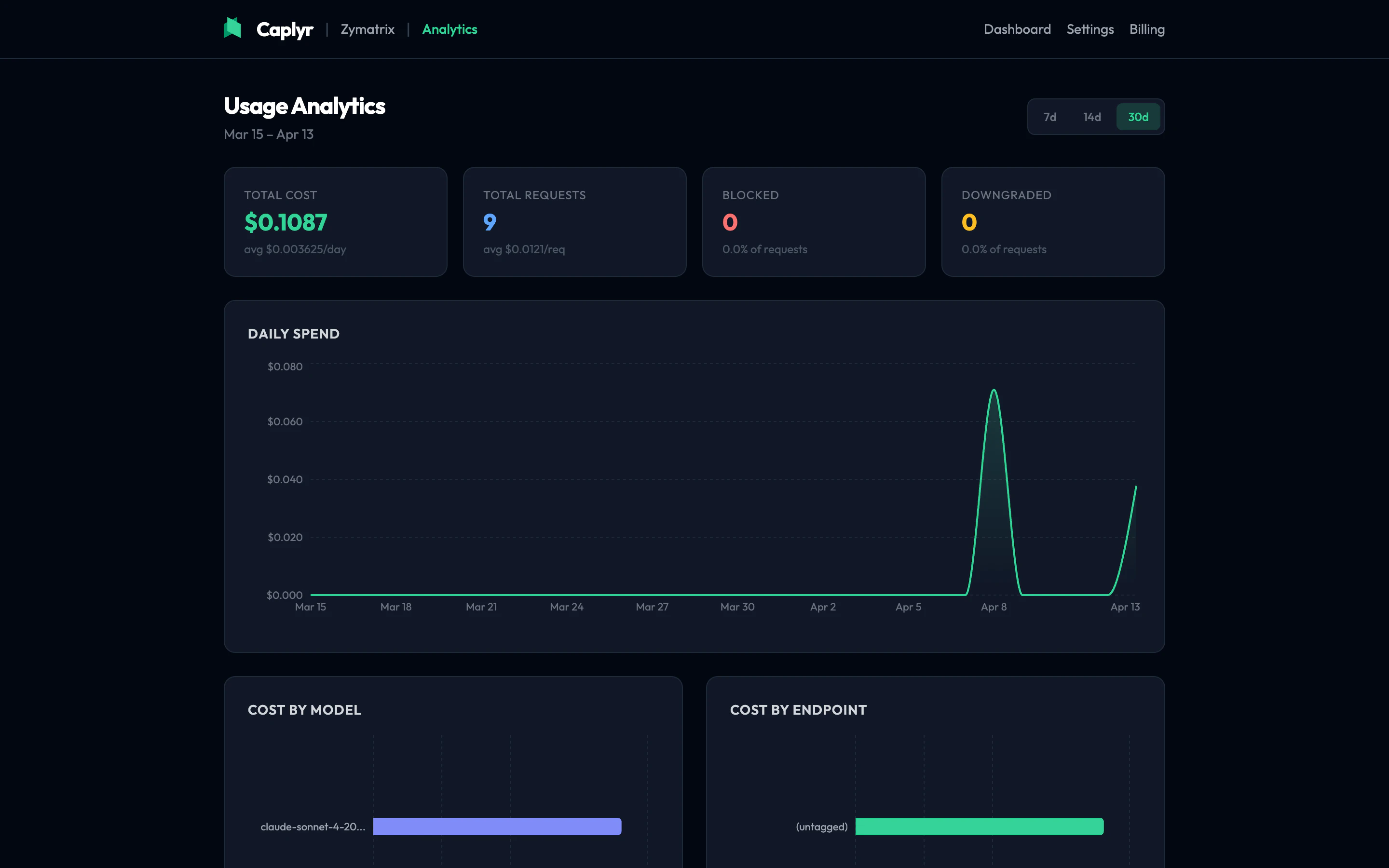Select the 7d time range
1389x868 pixels.
pos(1051,117)
